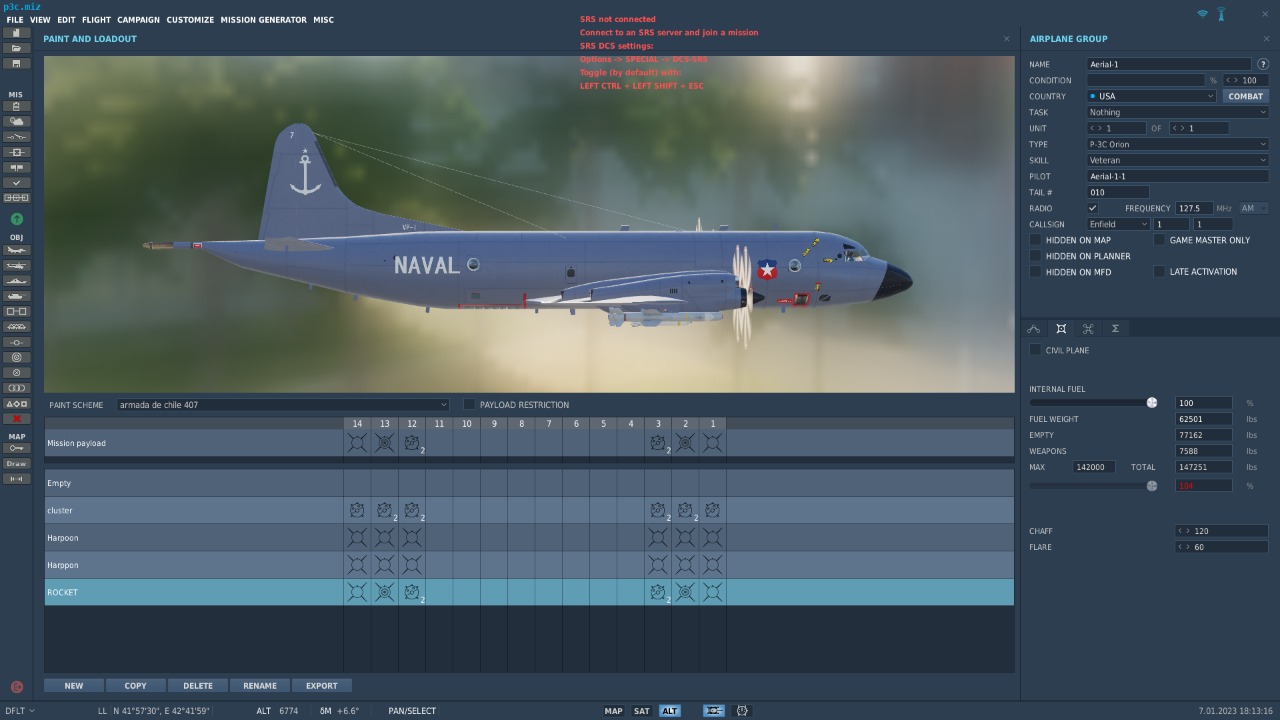Click the Internal Fuel slider handle

click(1152, 403)
